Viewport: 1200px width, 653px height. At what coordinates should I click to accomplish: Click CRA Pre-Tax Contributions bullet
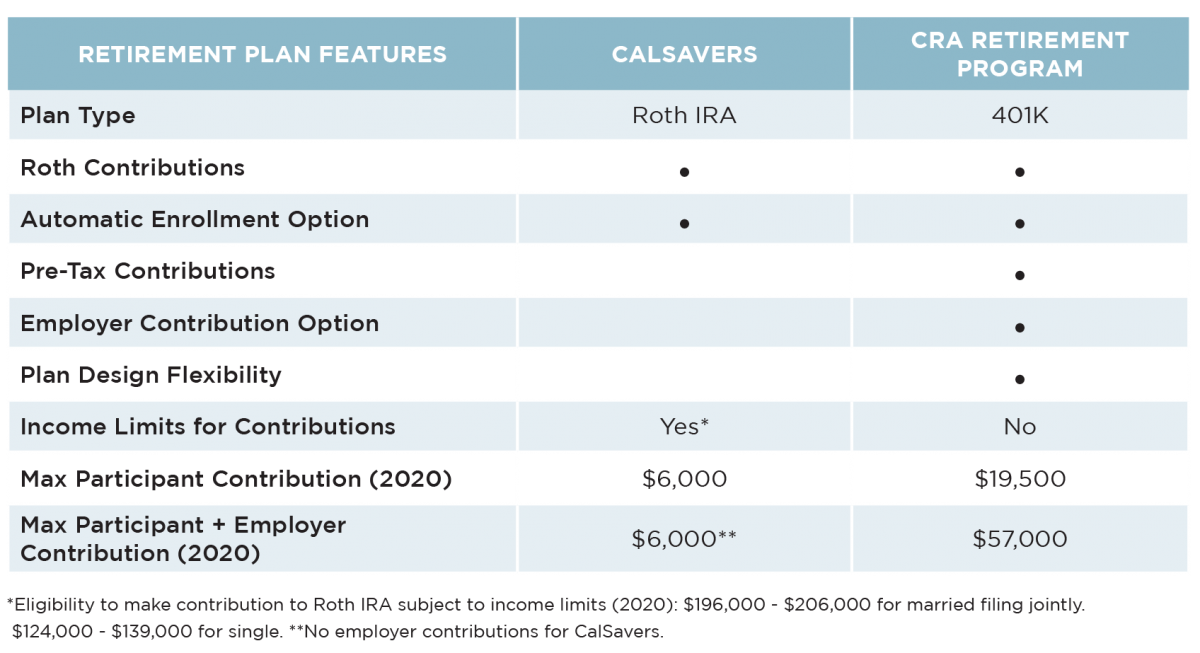[1019, 275]
